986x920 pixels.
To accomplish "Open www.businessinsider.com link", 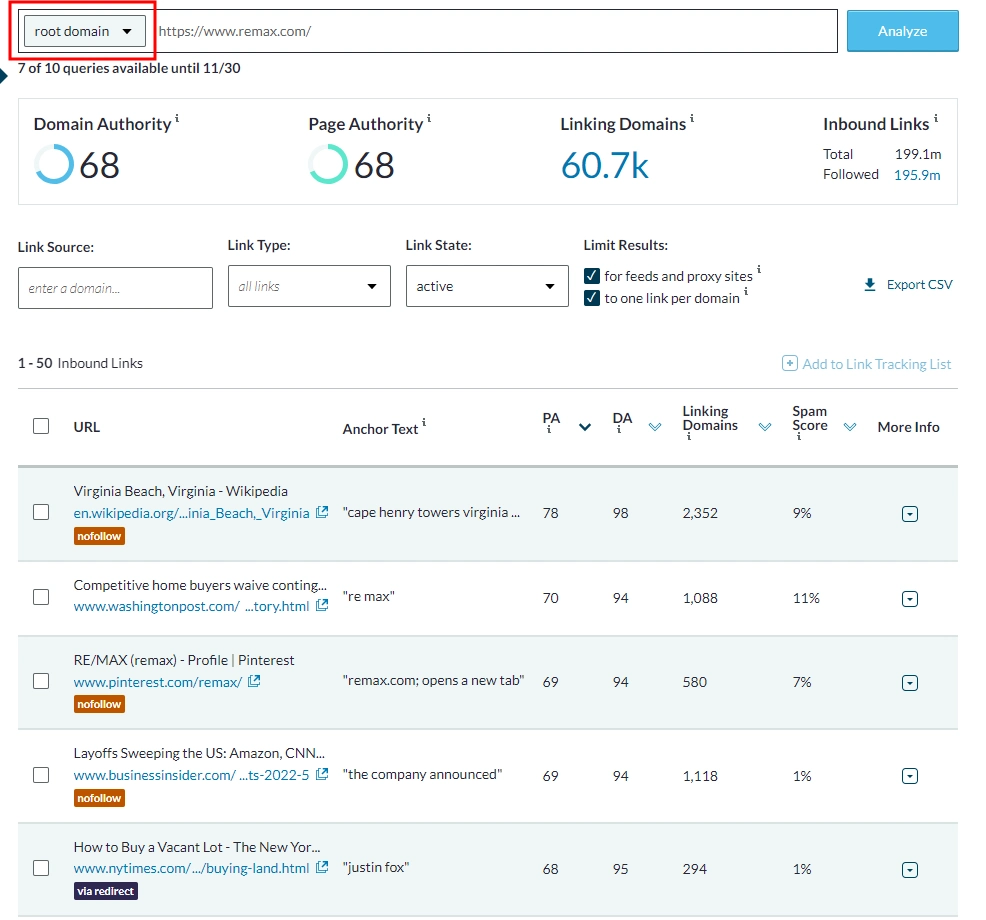I will tap(191, 775).
